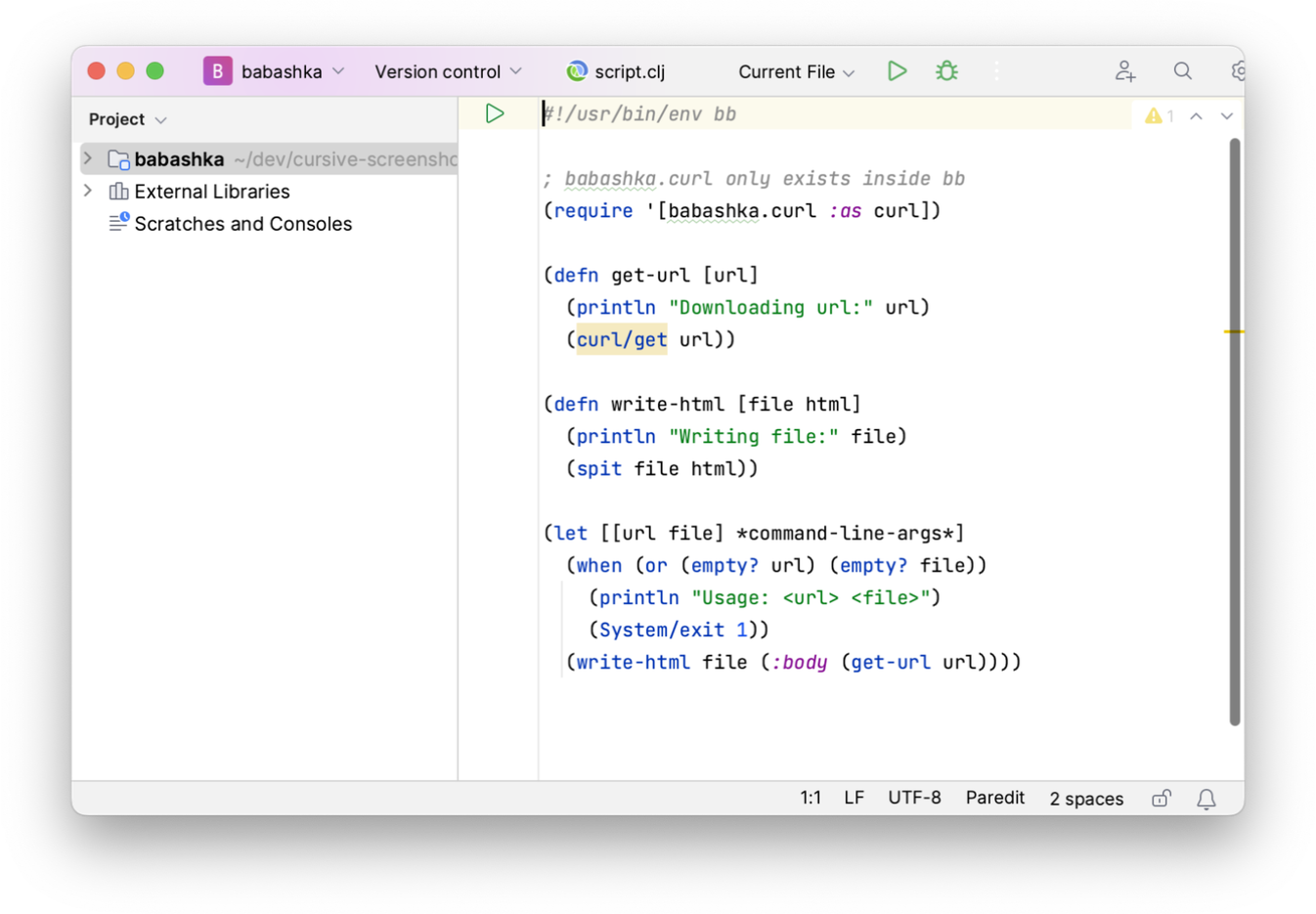Click the "Usage: <url> <file>" string
1316x914 pixels.
pyautogui.click(x=811, y=597)
